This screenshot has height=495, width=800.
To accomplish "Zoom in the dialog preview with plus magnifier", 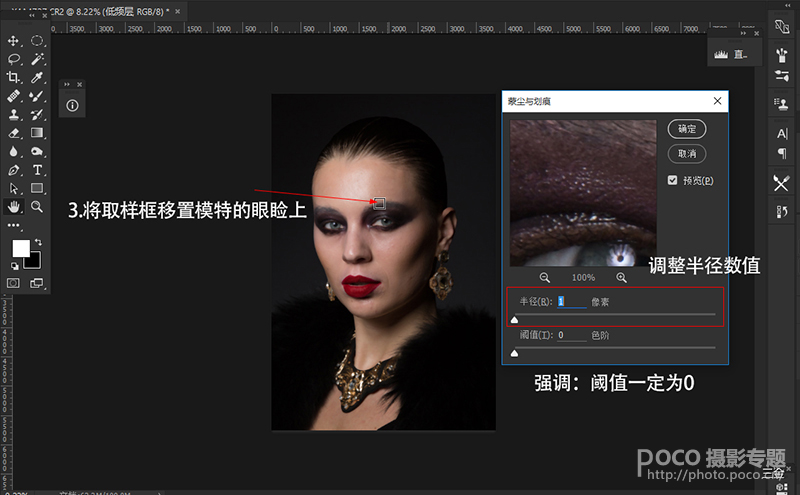I will 621,277.
